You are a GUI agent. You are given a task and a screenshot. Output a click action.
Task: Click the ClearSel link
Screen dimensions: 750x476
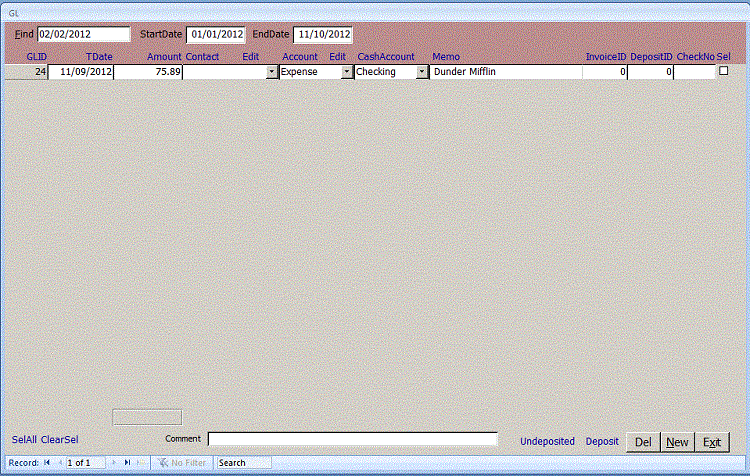point(59,440)
